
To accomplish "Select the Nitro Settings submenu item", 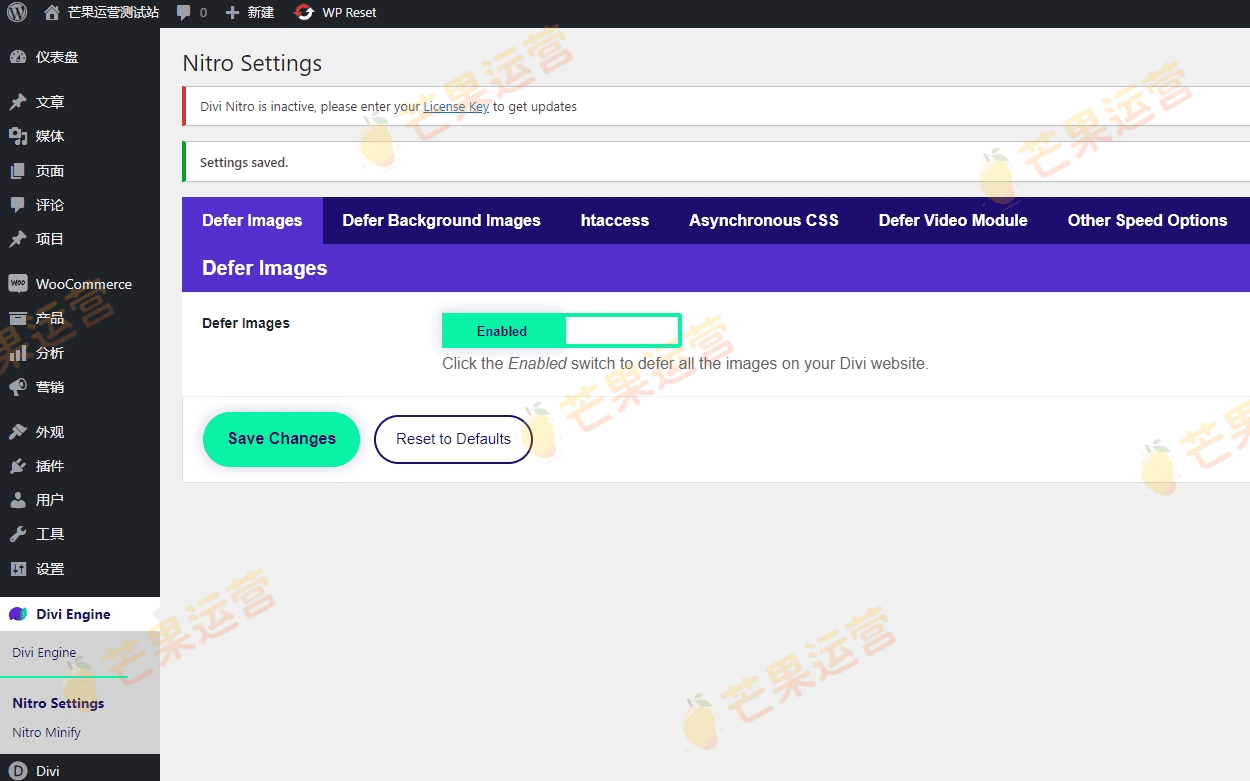I will [58, 703].
